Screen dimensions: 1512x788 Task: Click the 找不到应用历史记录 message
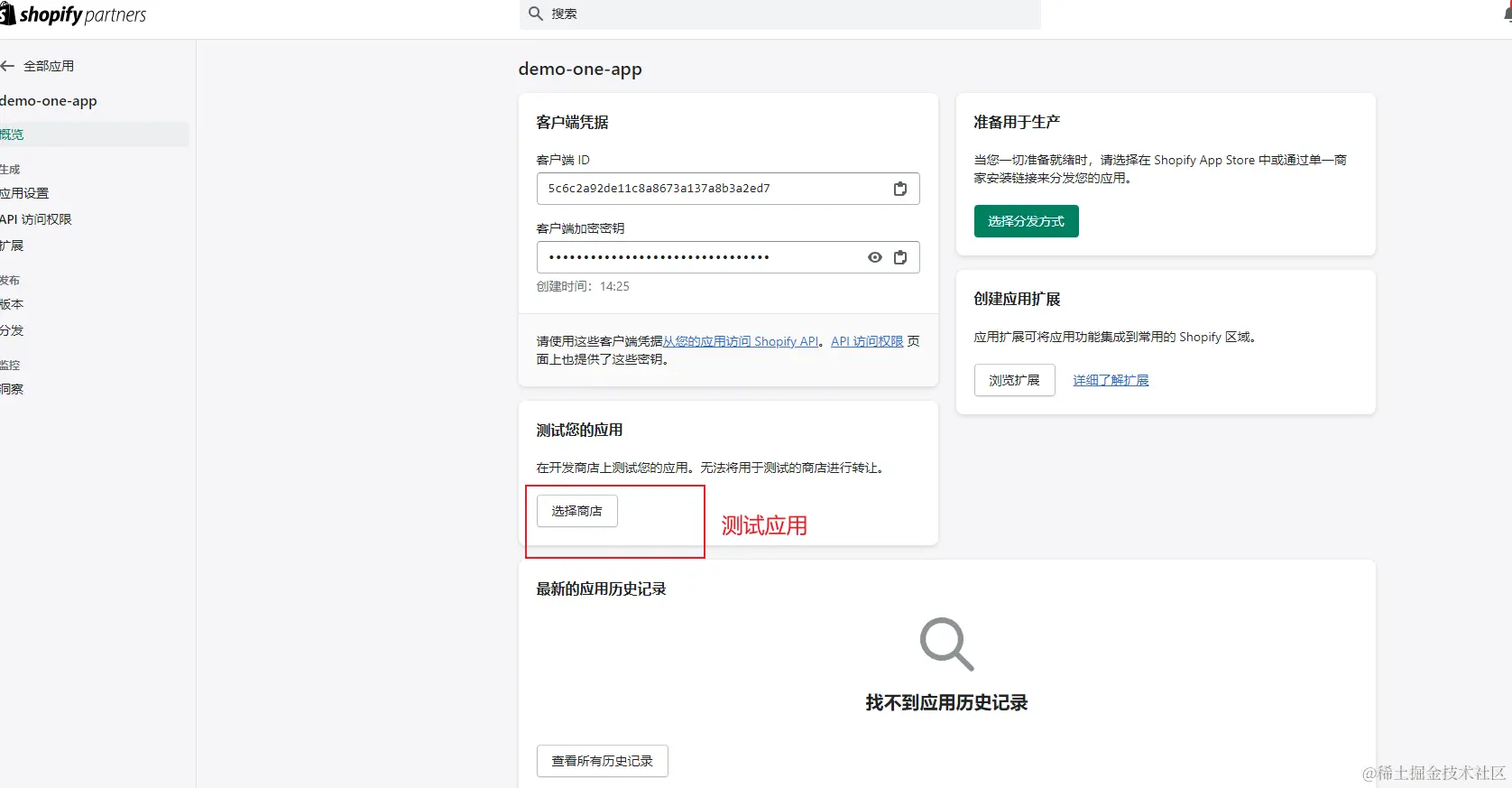pos(946,702)
